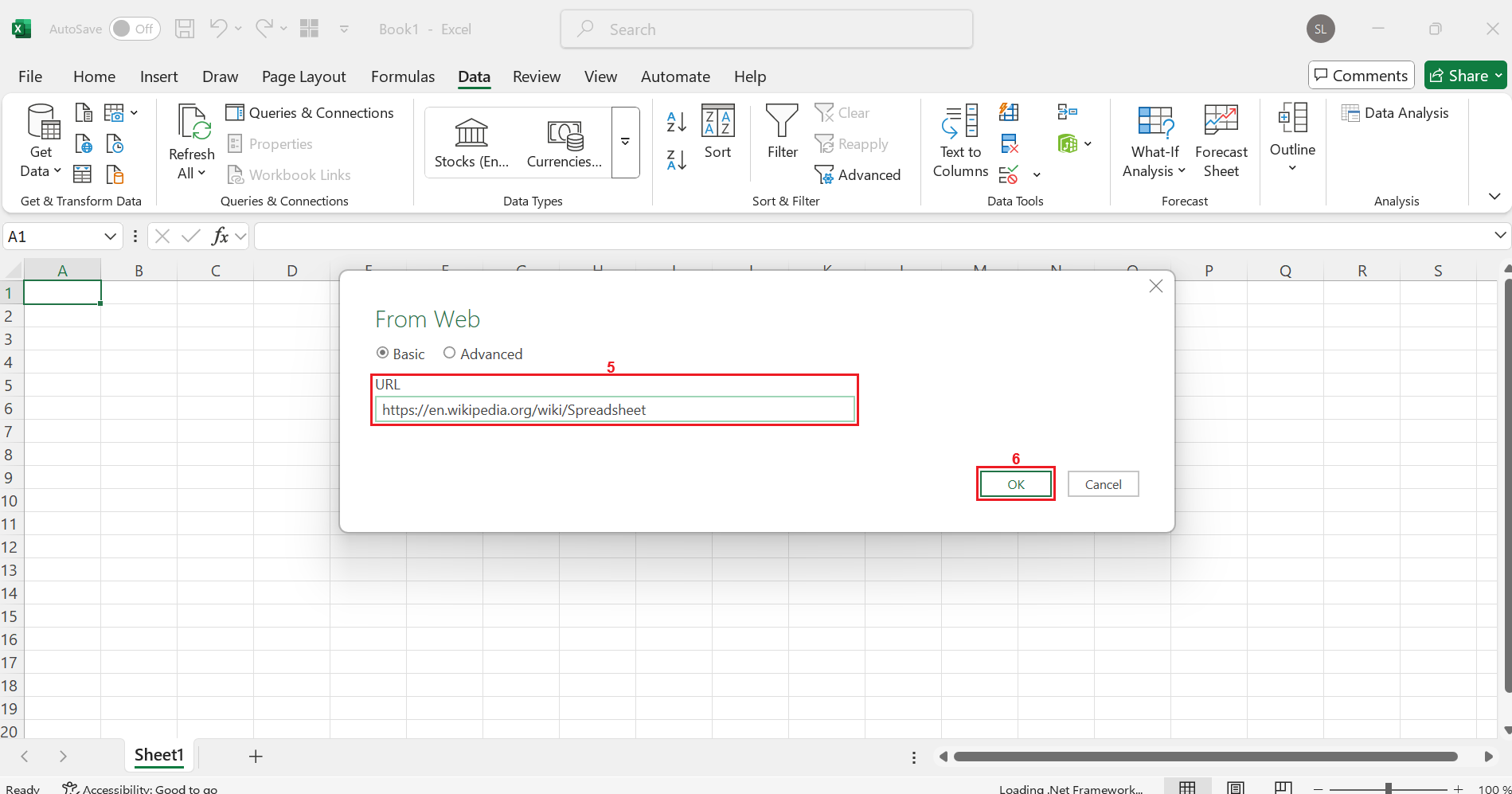1512x794 pixels.
Task: Expand Get Data dropdown arrow
Action: (x=57, y=171)
